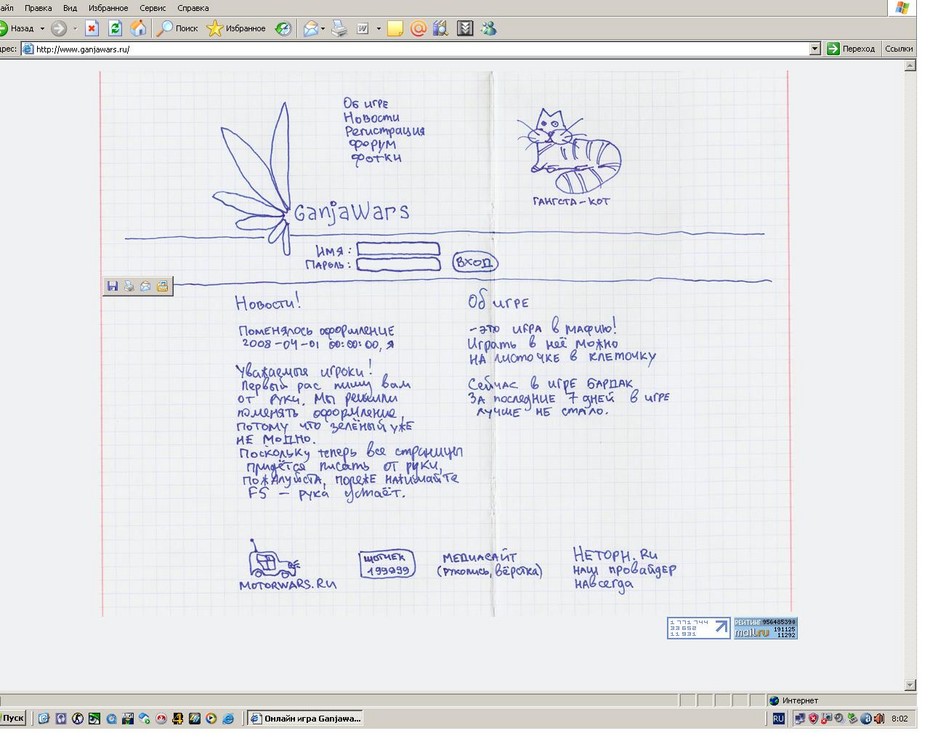Screen dimensions: 930x744
Task: Click the tray speaker volume icon
Action: coord(879,718)
